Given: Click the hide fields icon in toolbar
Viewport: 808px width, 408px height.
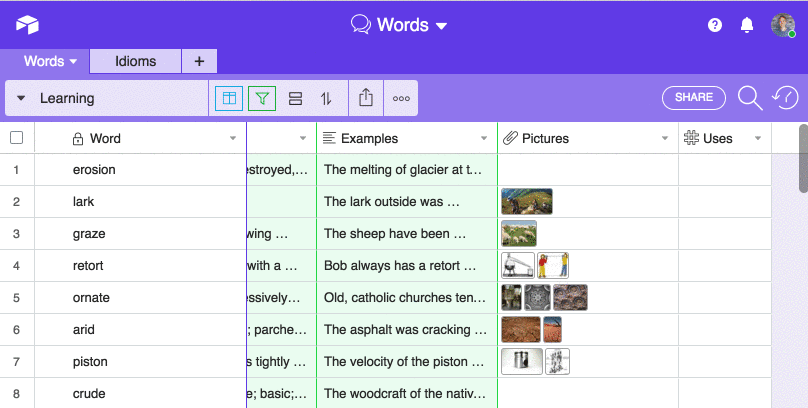Looking at the screenshot, I should (x=229, y=98).
